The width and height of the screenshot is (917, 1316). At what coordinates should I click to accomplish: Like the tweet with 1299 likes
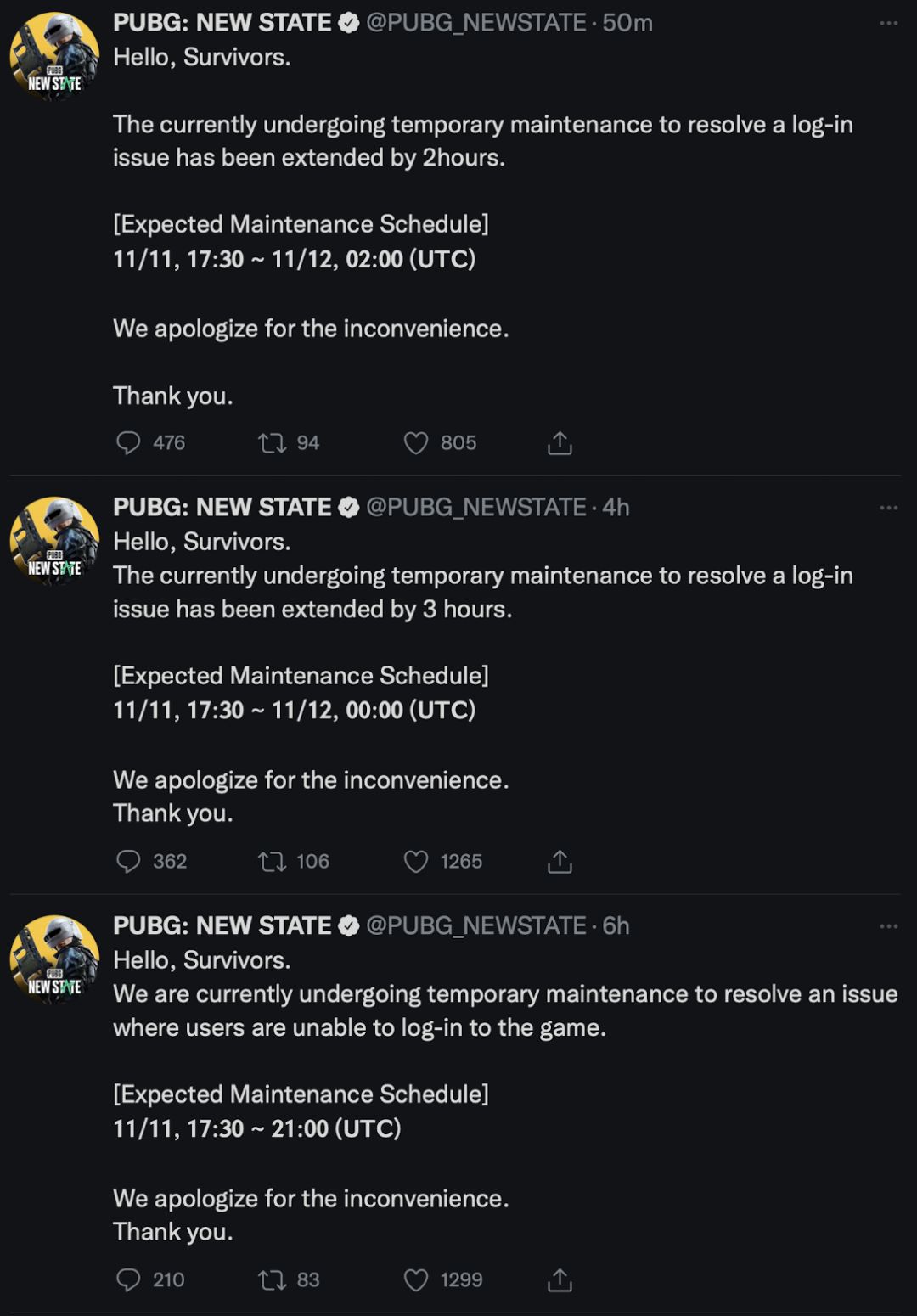click(416, 1280)
